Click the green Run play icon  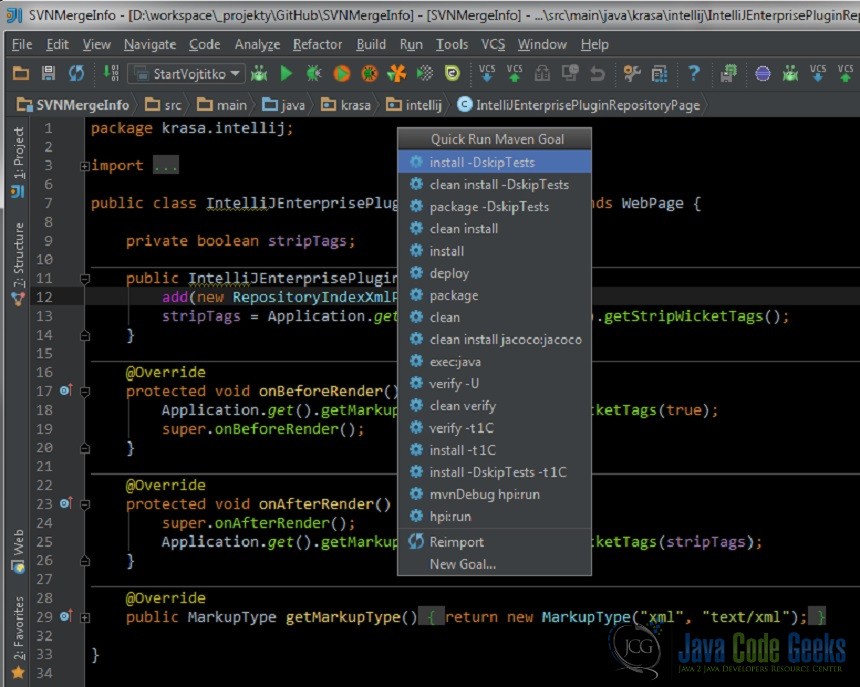pyautogui.click(x=286, y=73)
